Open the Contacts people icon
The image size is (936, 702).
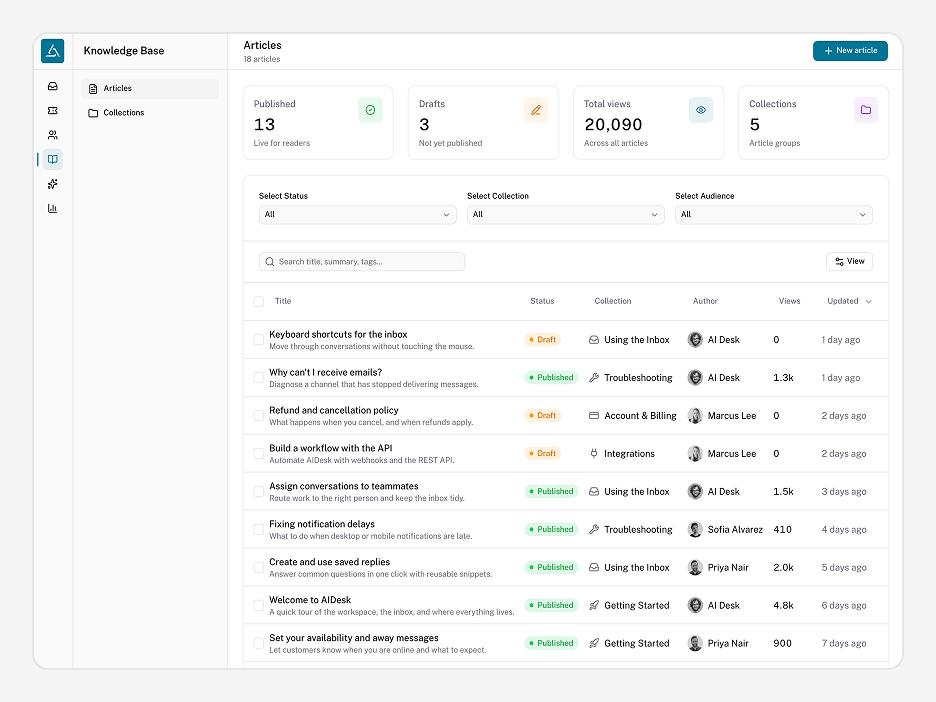click(53, 135)
